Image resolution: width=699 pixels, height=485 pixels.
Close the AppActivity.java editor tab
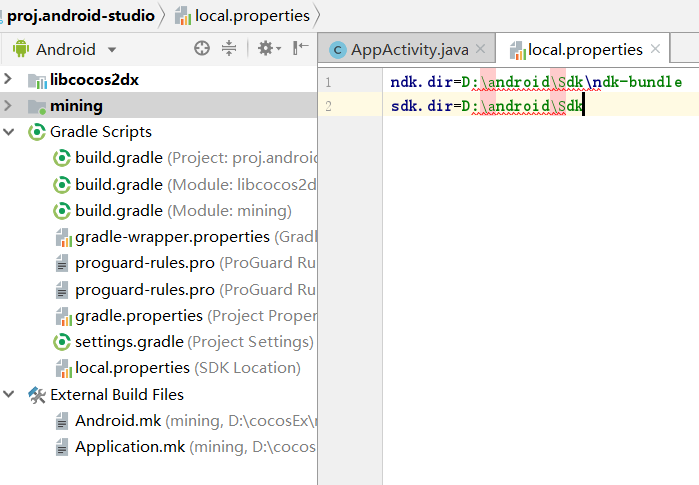pos(482,49)
